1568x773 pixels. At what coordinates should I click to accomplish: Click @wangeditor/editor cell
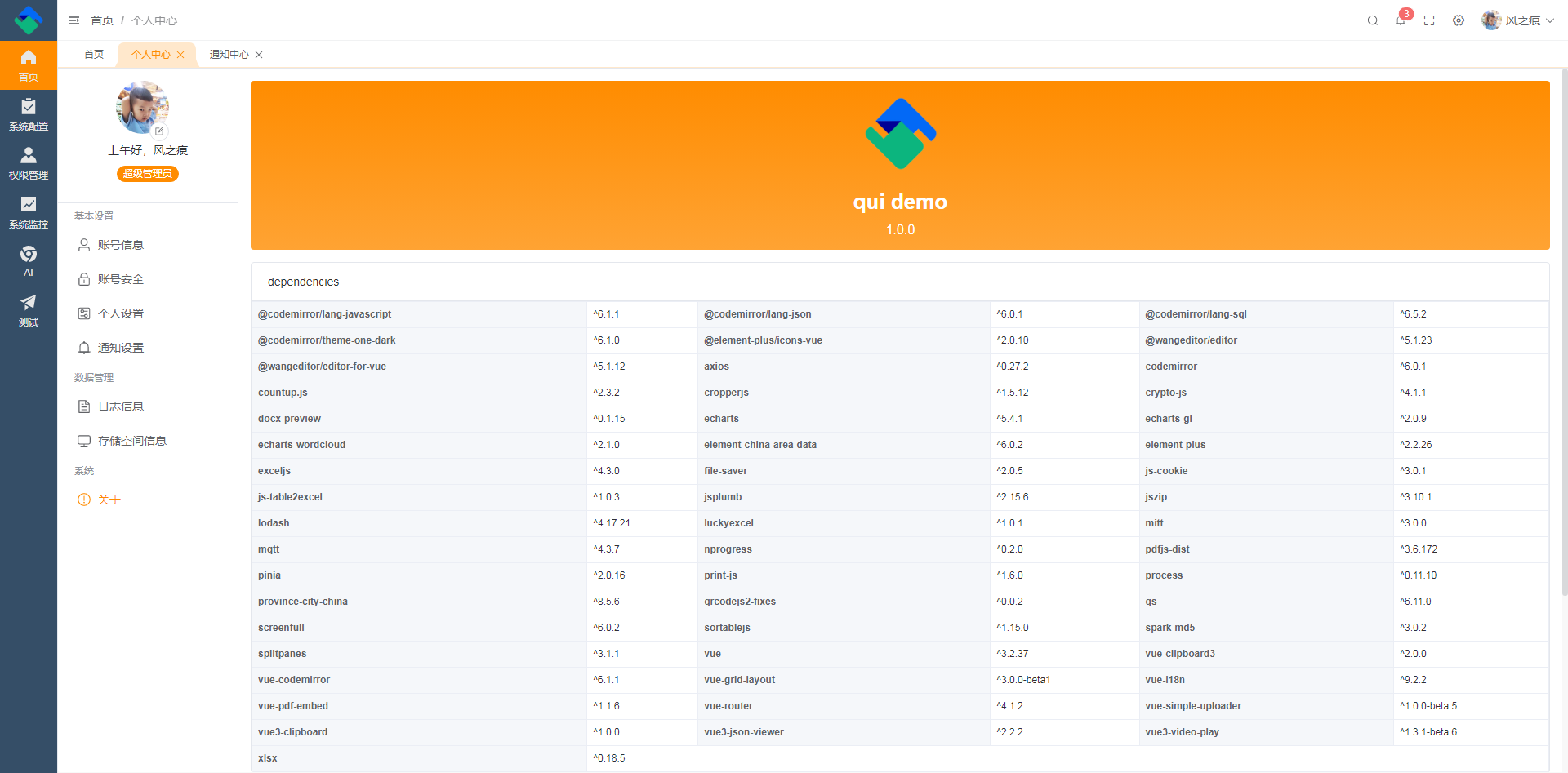click(1266, 340)
